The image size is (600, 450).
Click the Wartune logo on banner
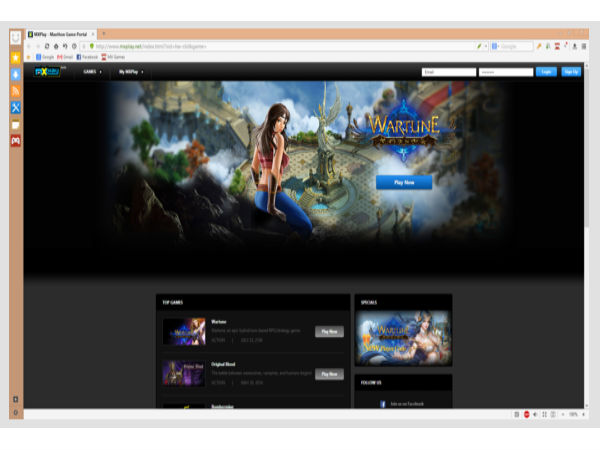404,130
